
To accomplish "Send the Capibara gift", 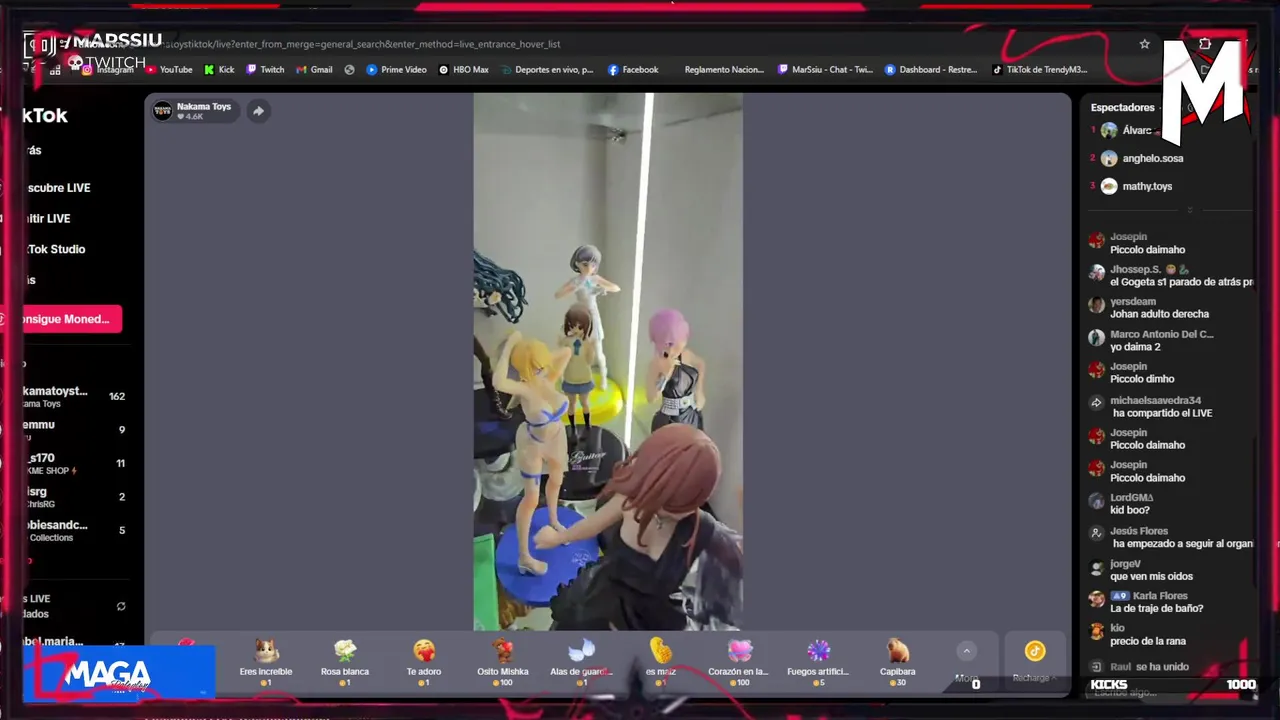I will [897, 662].
